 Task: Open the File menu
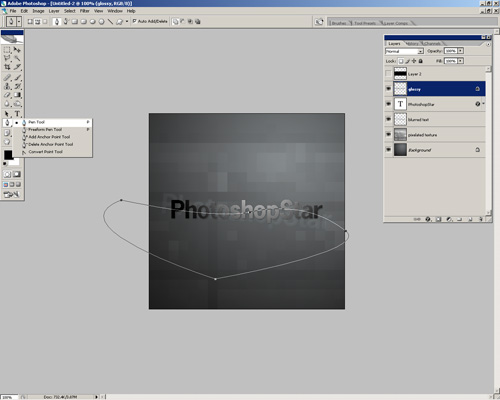click(x=13, y=11)
